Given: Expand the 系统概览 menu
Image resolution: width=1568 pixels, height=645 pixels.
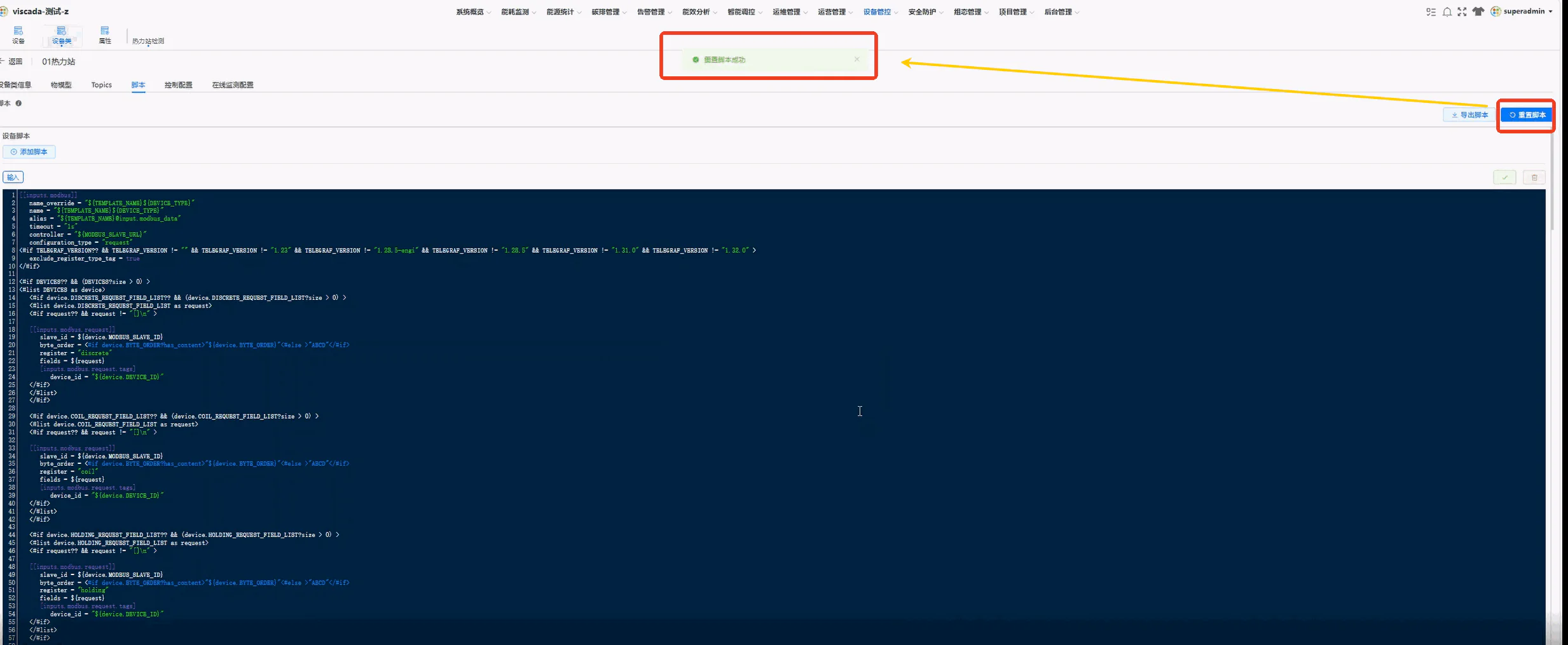Looking at the screenshot, I should [473, 11].
